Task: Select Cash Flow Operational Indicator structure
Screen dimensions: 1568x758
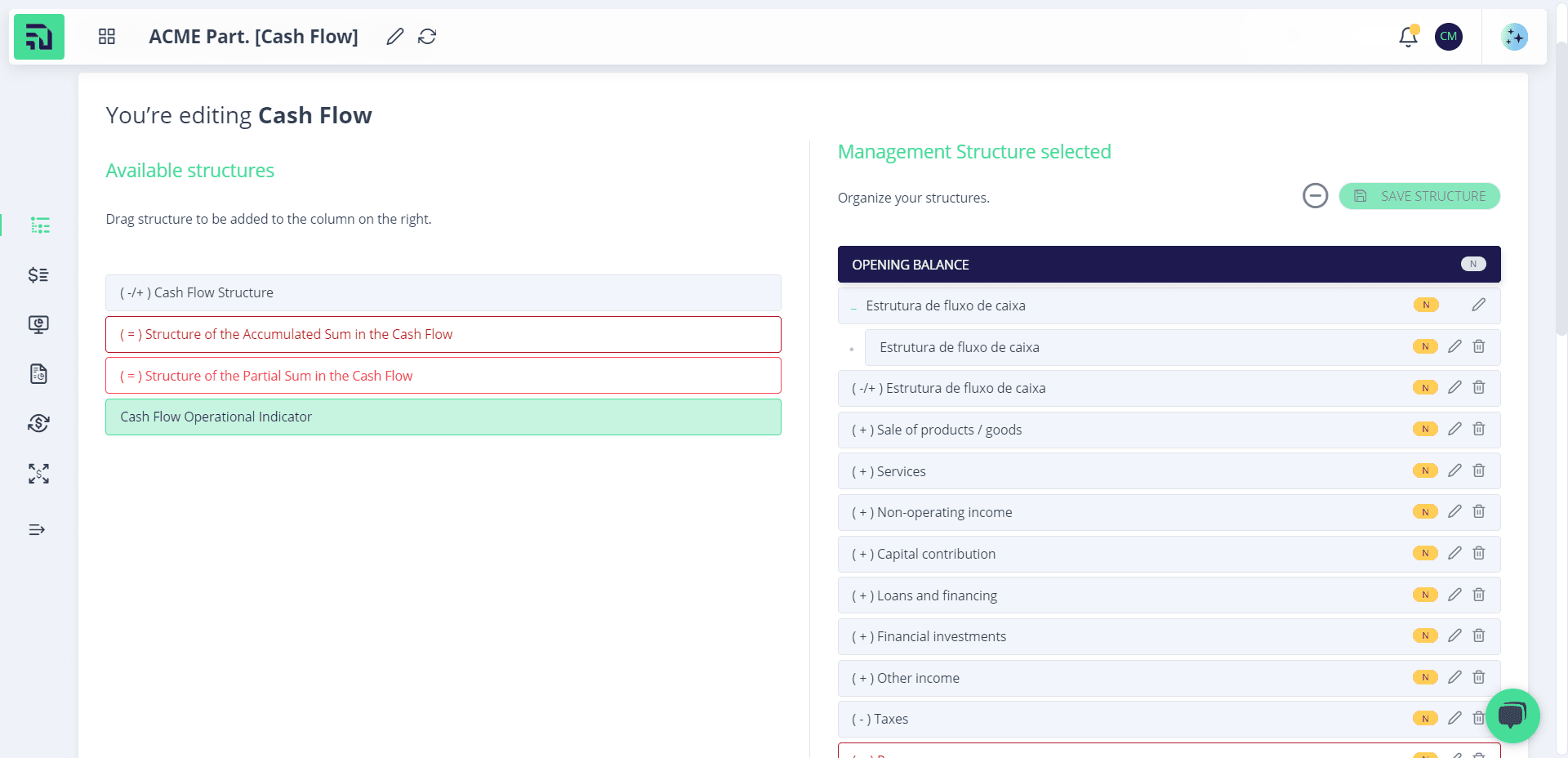Action: tap(443, 417)
